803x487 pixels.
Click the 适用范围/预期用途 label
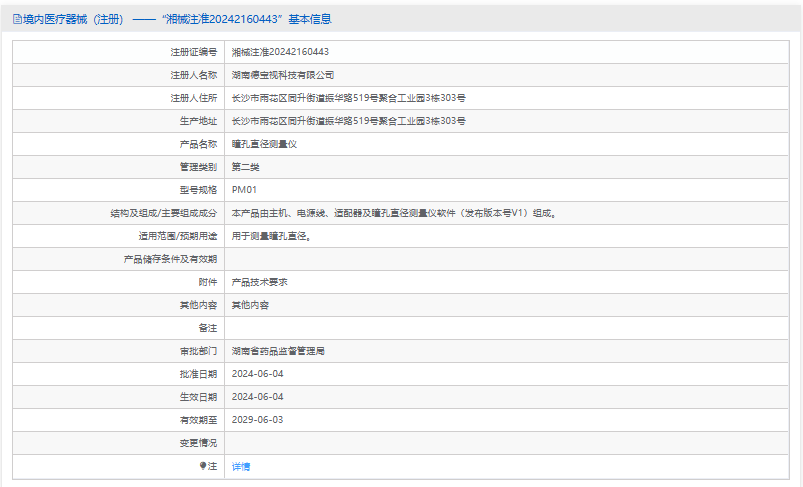[178, 236]
